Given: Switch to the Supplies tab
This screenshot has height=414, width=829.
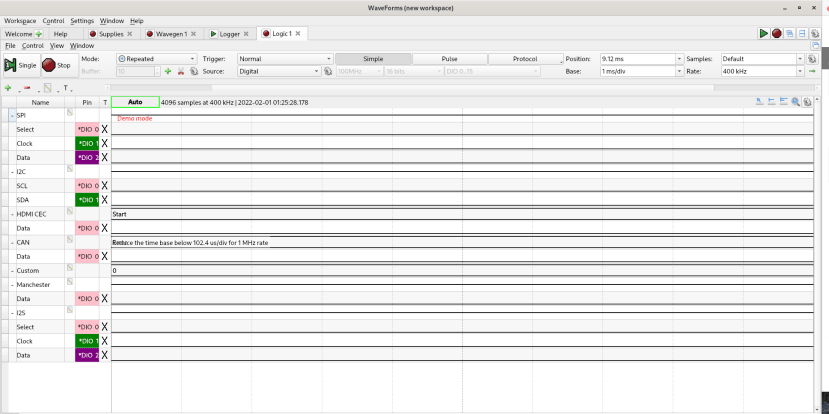Looking at the screenshot, I should [x=111, y=34].
